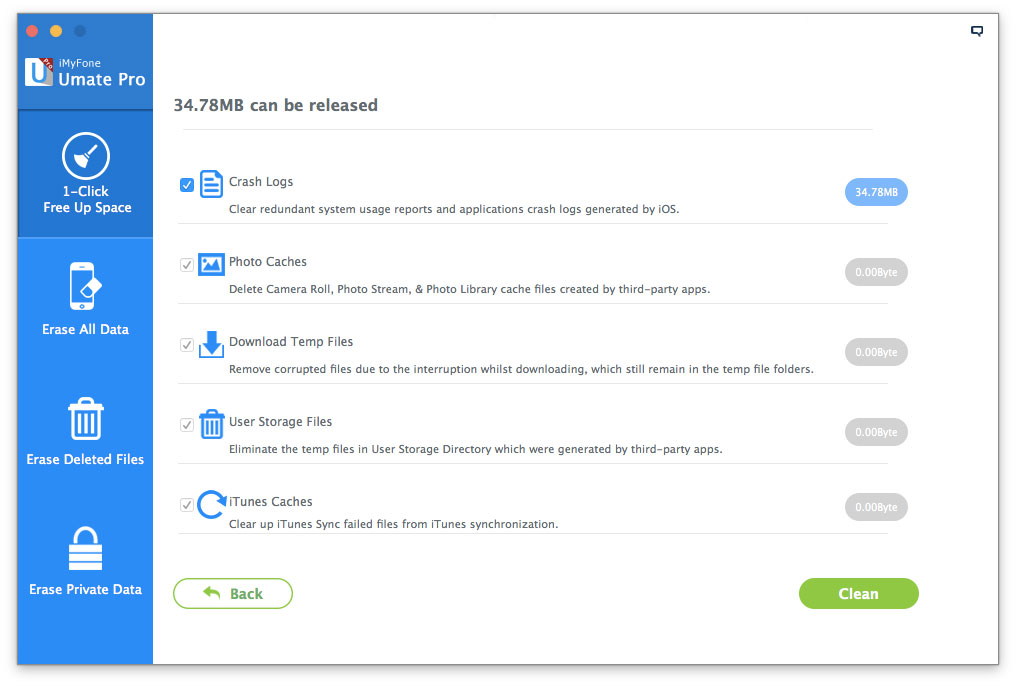Click the iMyFone Umate Pro logo
This screenshot has width=1016, height=686.
pos(40,72)
